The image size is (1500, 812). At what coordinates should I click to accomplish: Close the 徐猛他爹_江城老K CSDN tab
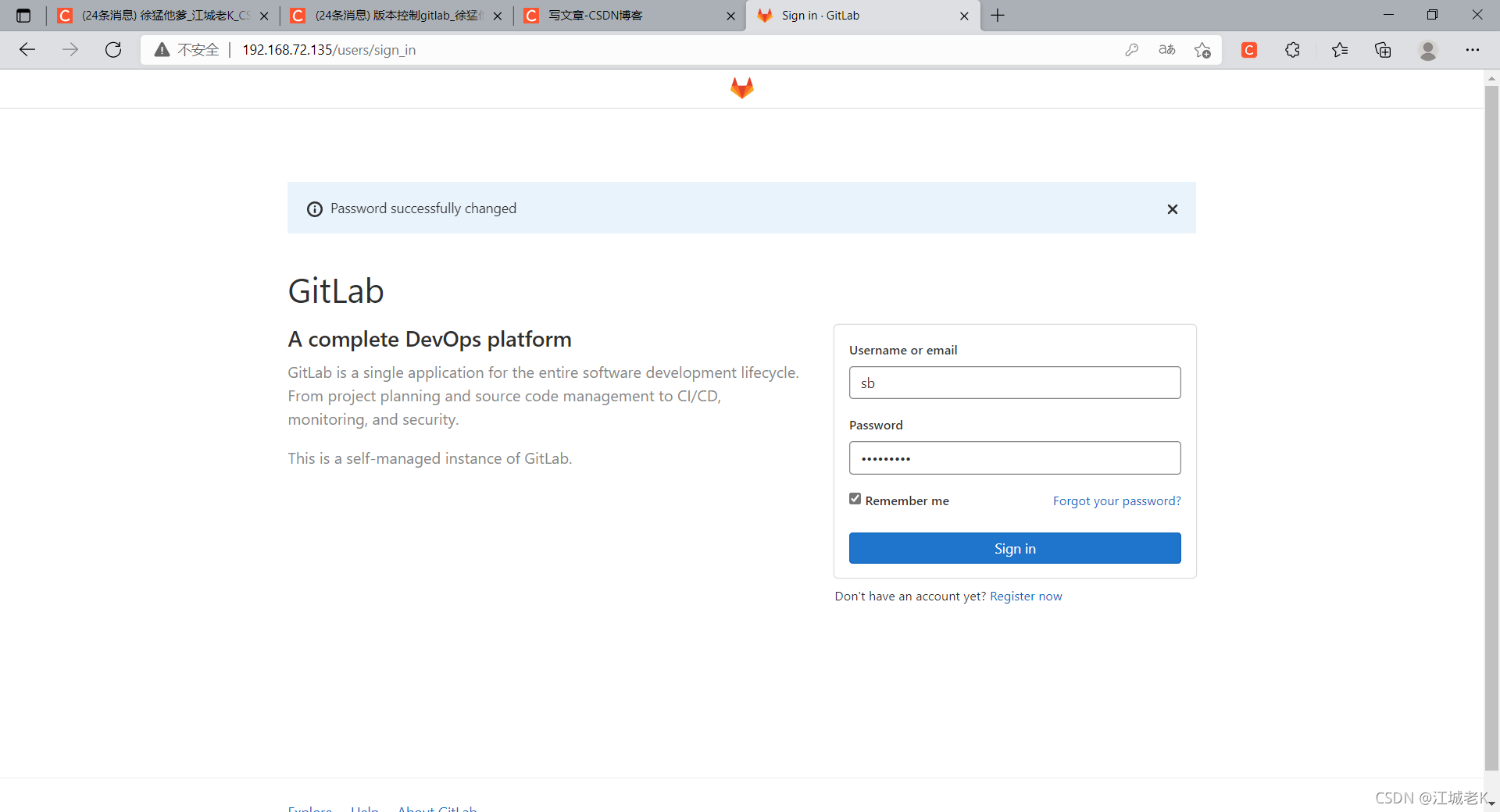(x=264, y=16)
